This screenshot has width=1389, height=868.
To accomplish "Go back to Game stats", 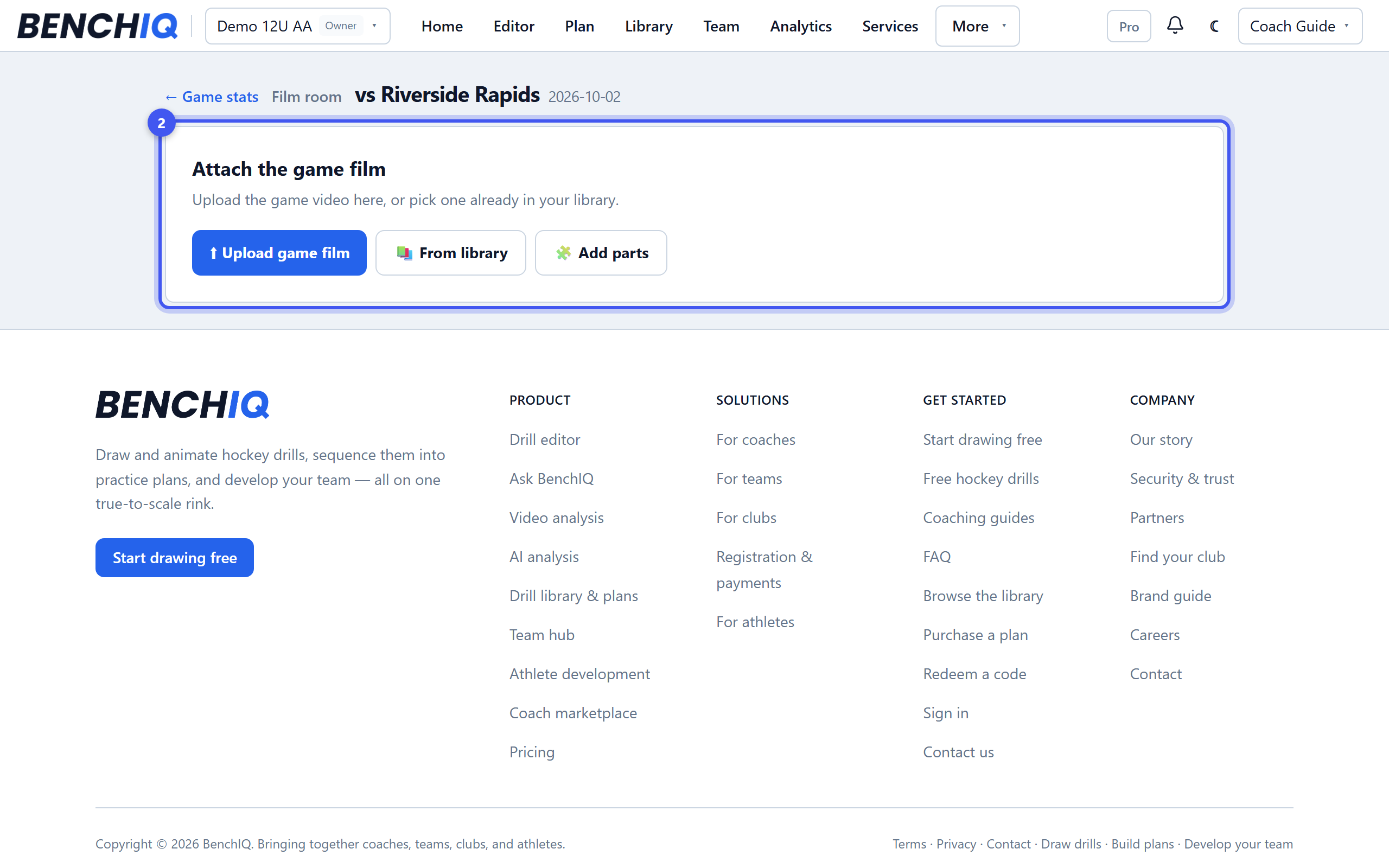I will [212, 97].
